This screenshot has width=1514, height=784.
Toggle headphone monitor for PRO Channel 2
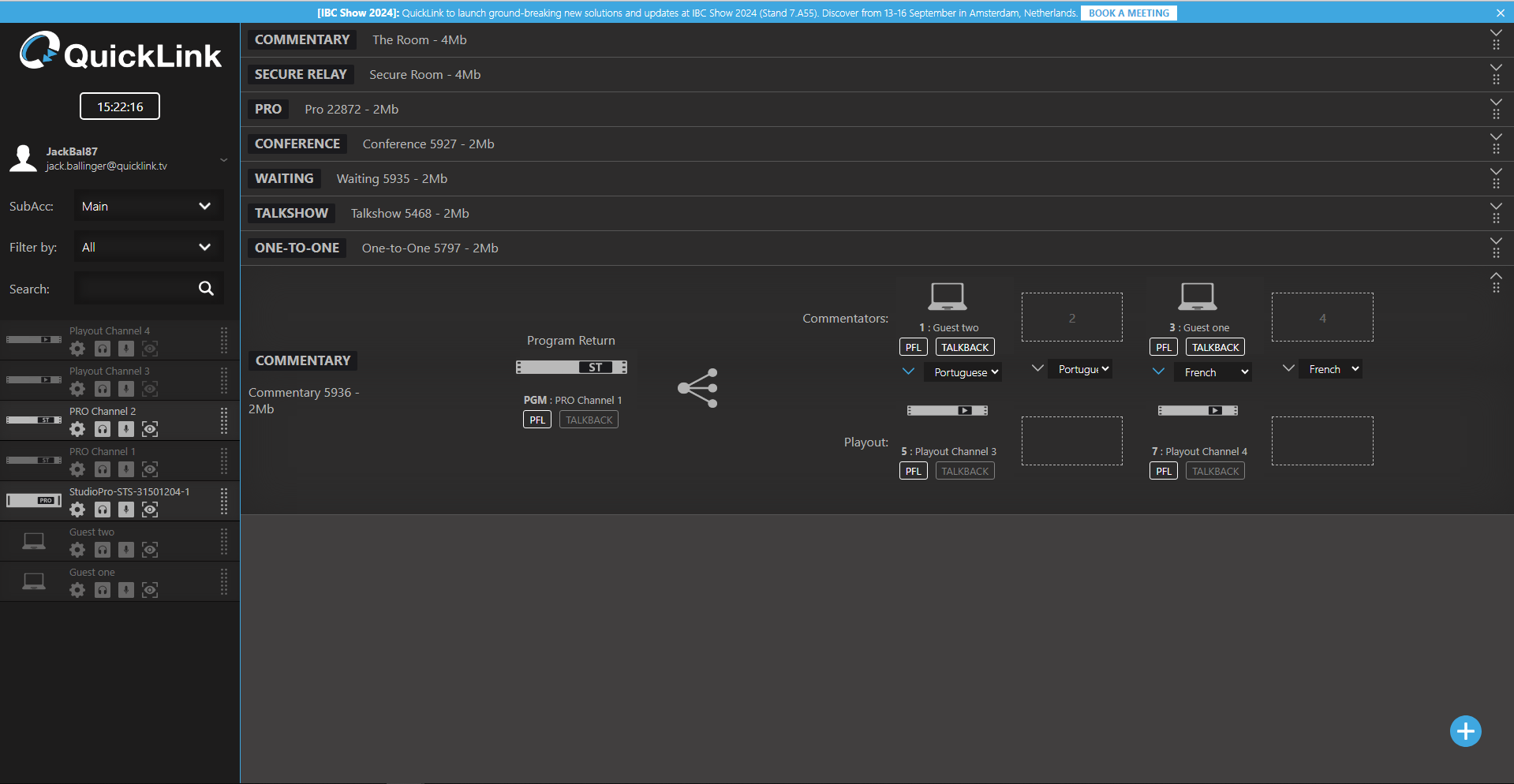[103, 429]
